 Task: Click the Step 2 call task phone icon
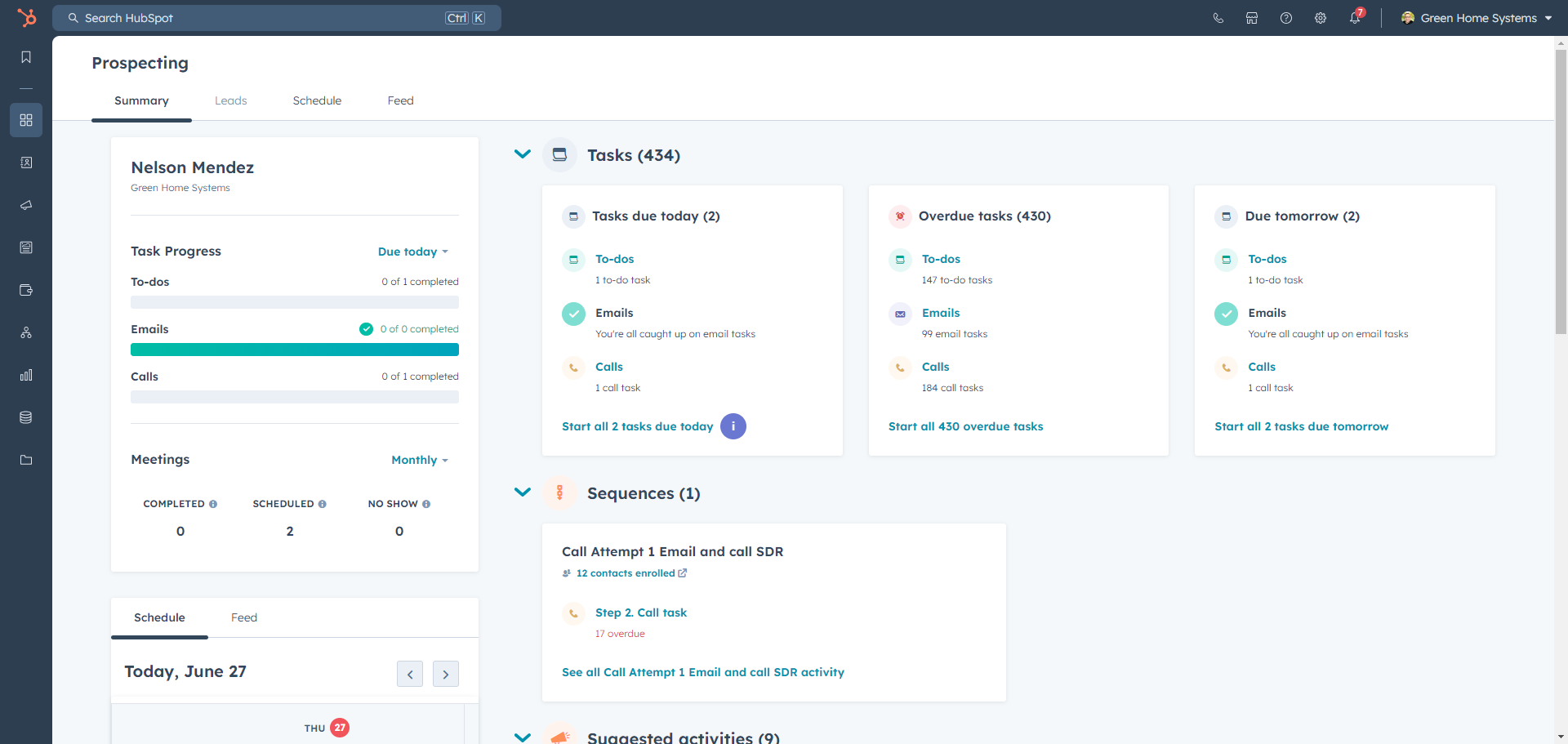(573, 613)
